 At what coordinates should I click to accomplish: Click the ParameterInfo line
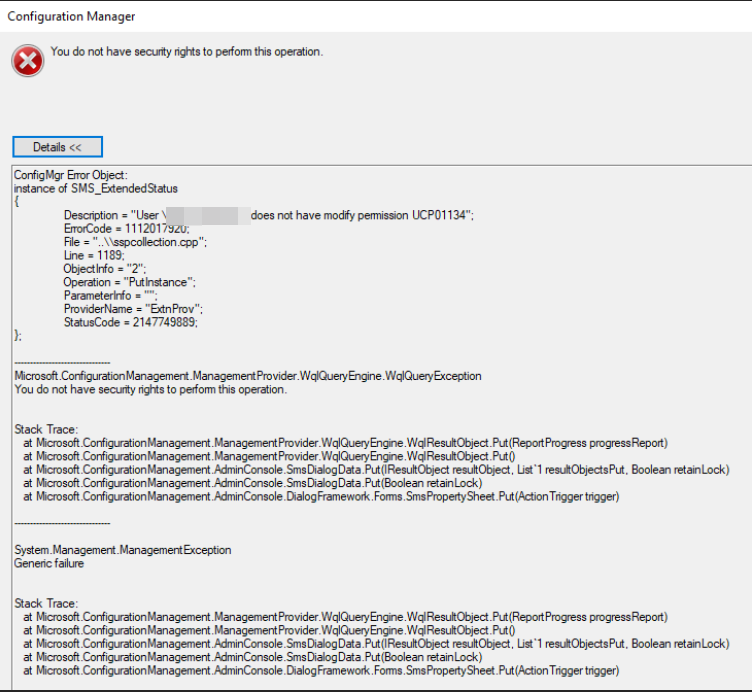[110, 296]
